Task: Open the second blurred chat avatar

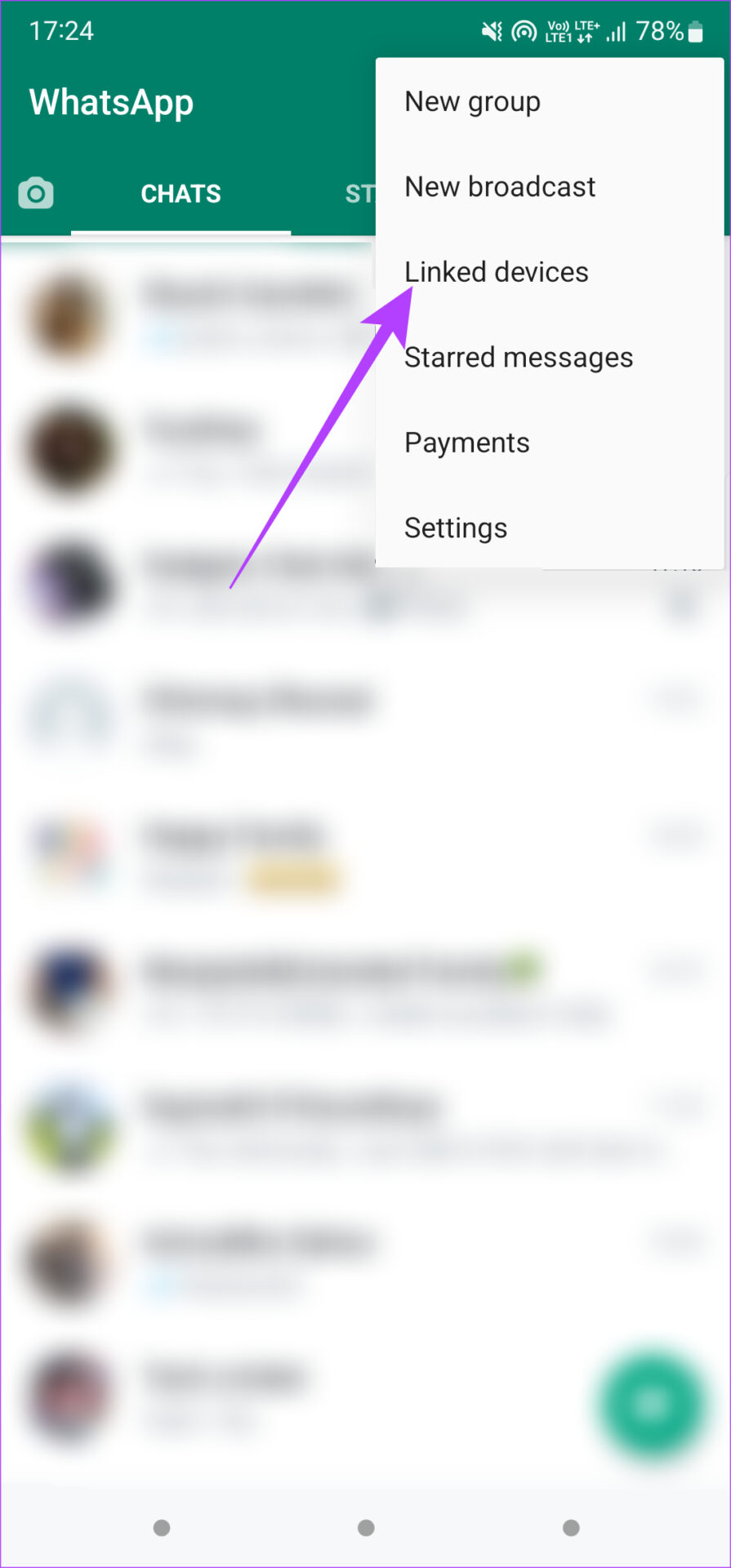Action: click(x=70, y=450)
